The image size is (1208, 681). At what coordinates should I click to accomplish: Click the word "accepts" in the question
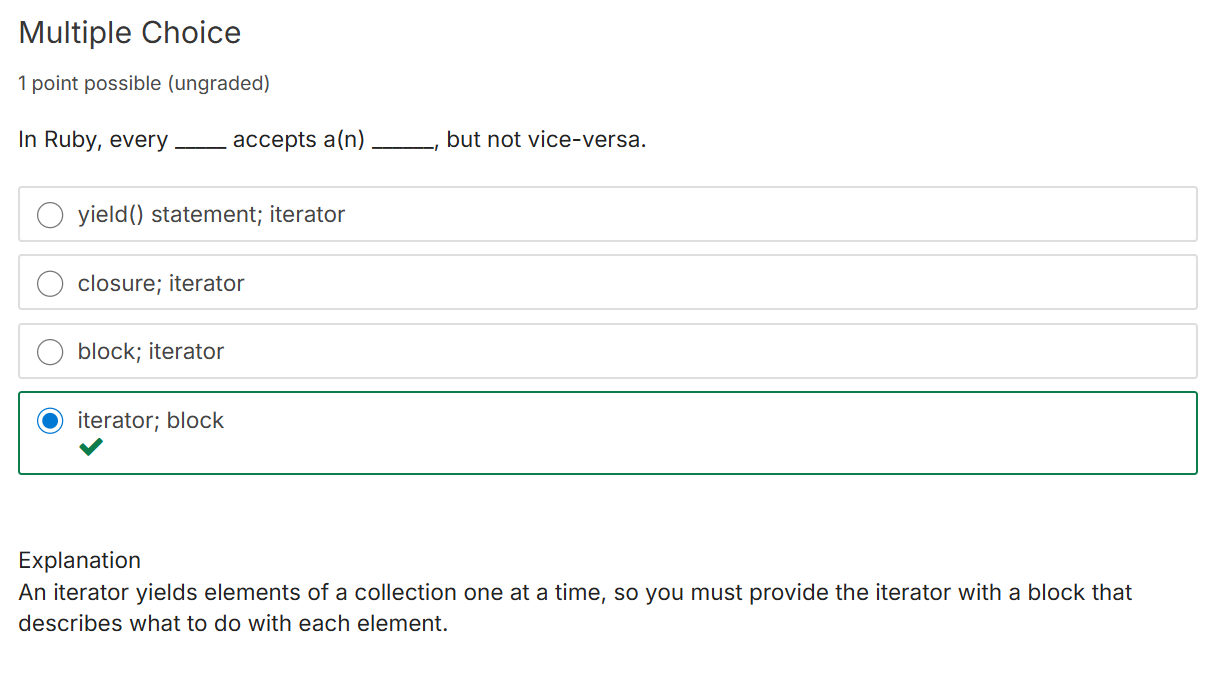(274, 140)
